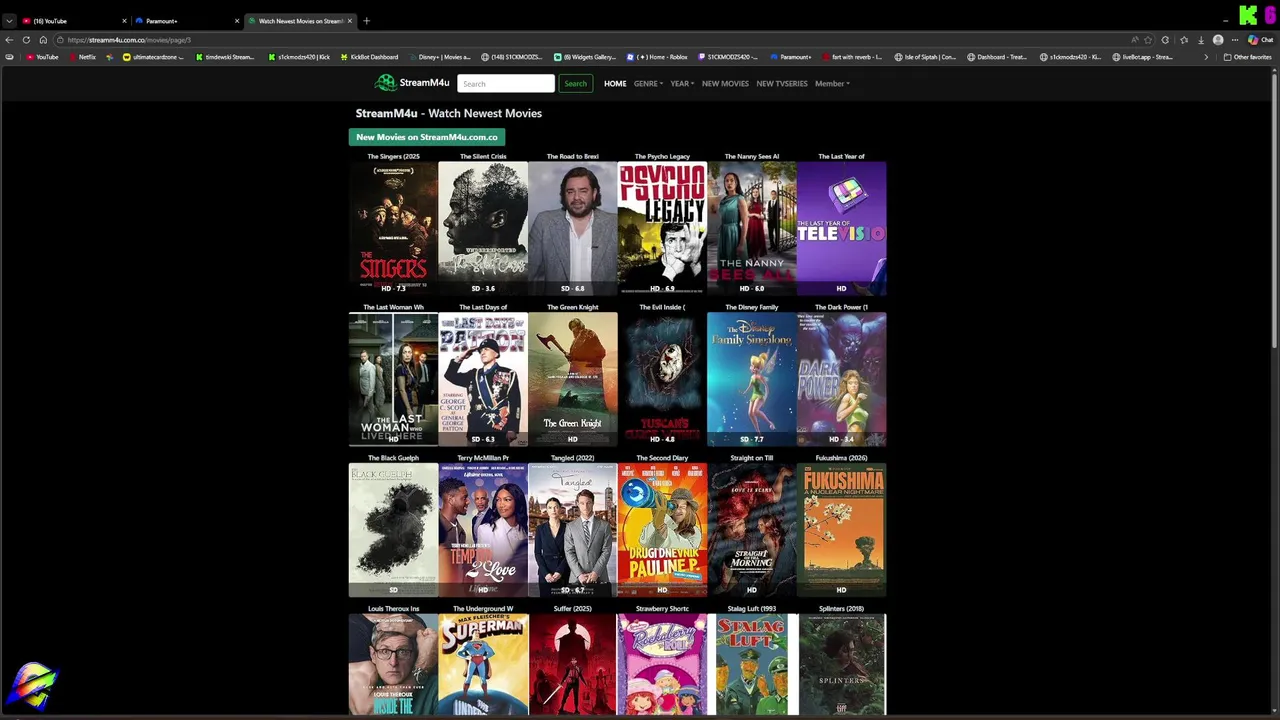Click the StreamM4u site logo
Viewport: 1280px width, 720px height.
point(412,83)
